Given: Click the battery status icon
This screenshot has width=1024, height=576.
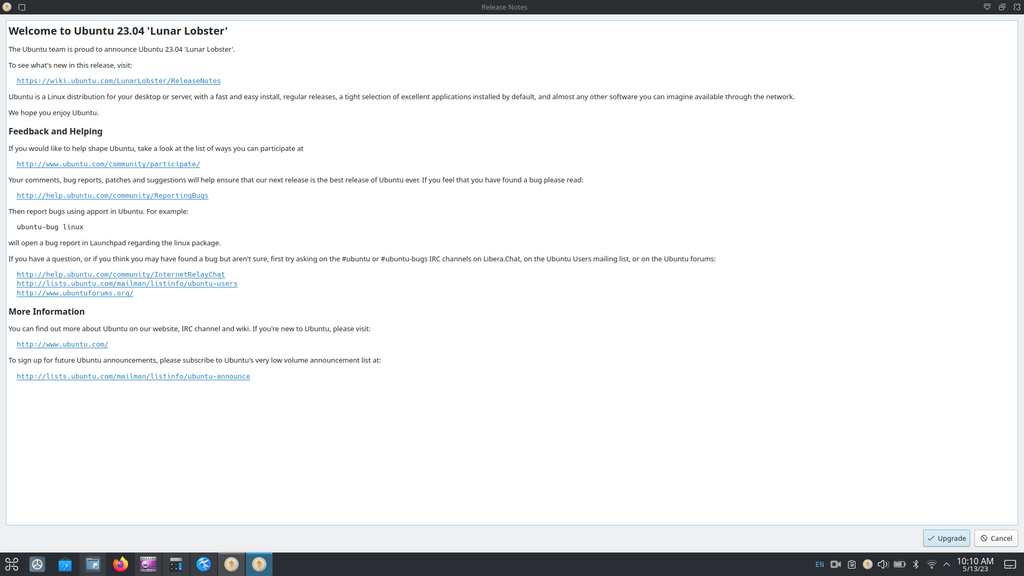Looking at the screenshot, I should coord(899,564).
